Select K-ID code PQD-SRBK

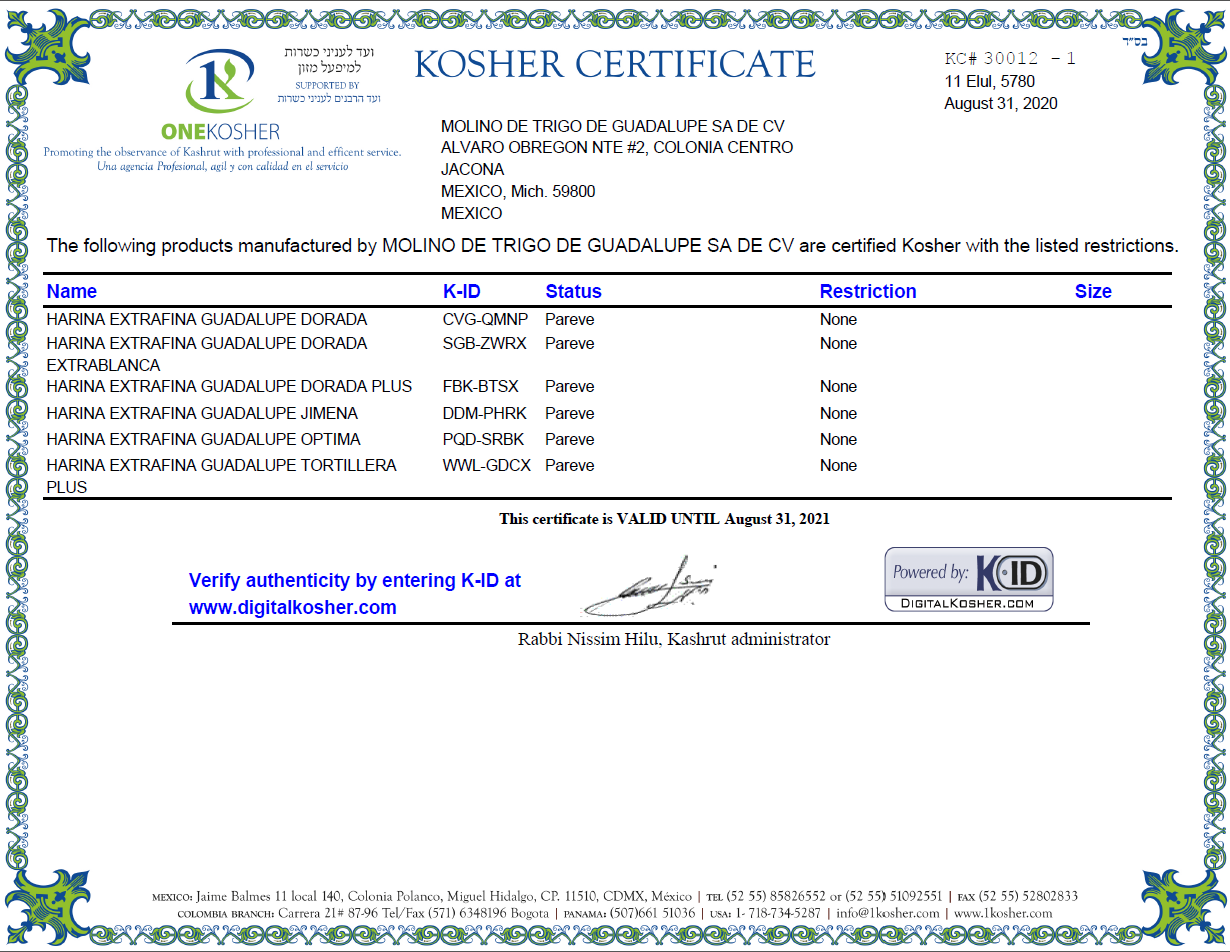484,439
